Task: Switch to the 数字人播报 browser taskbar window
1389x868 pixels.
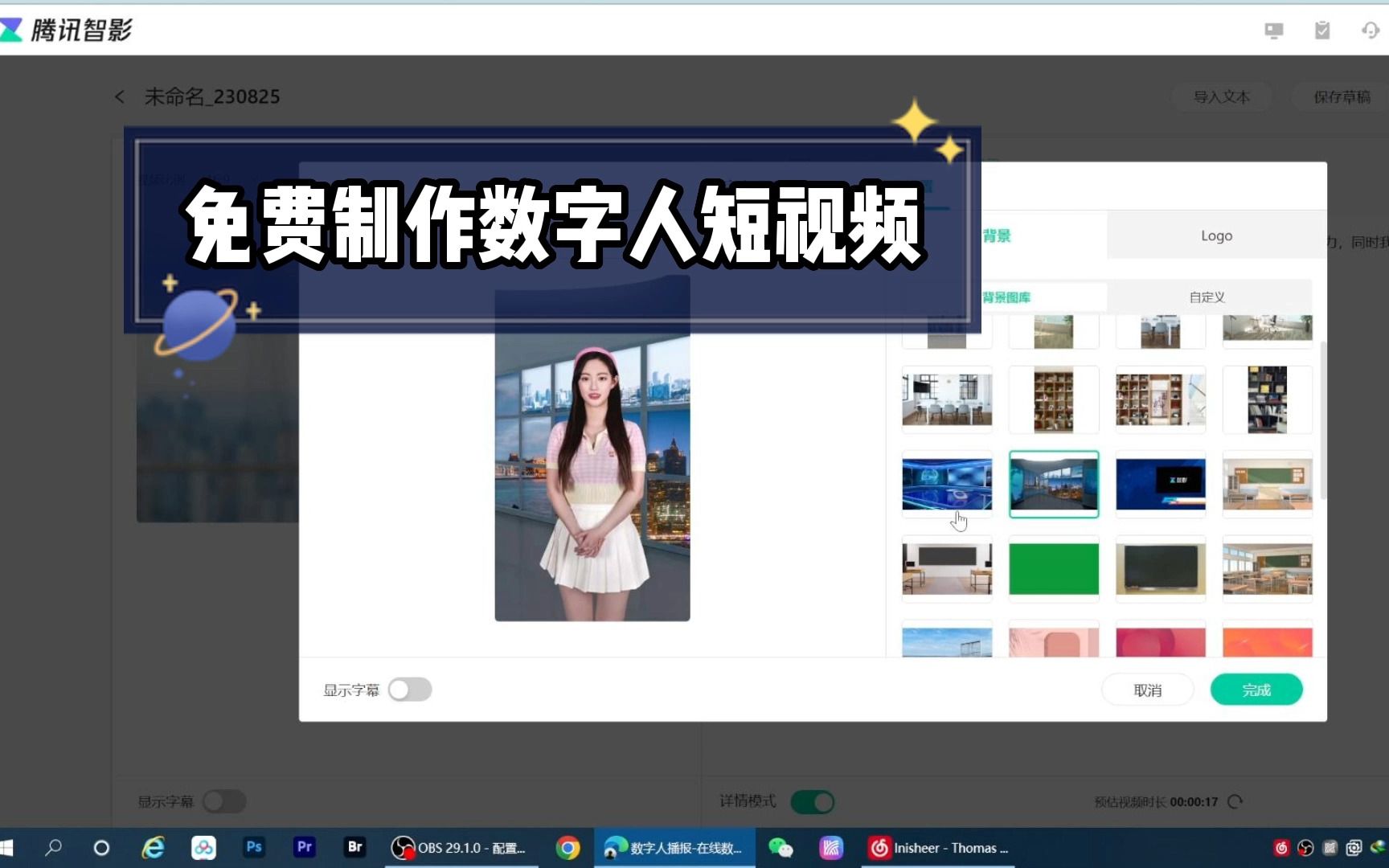Action: coord(675,847)
